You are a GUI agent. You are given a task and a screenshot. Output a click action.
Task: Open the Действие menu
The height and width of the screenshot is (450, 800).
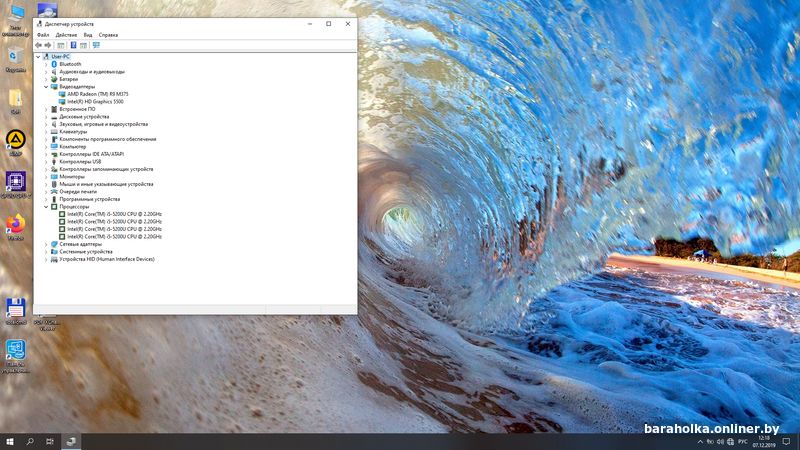coord(66,35)
